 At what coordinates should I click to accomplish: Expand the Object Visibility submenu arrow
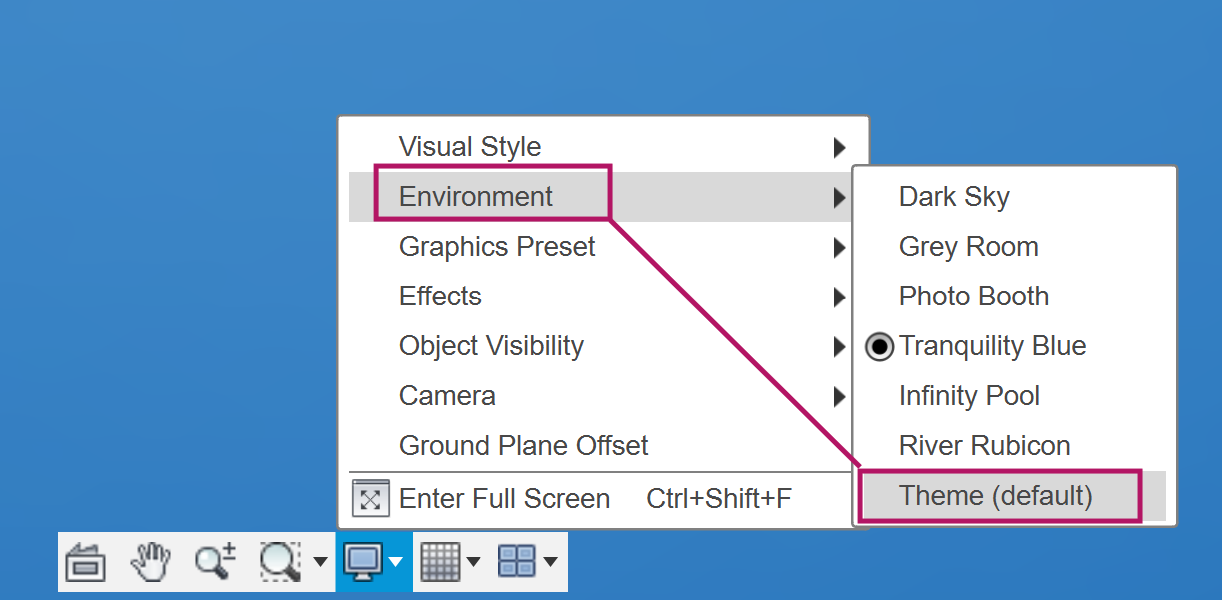click(840, 347)
